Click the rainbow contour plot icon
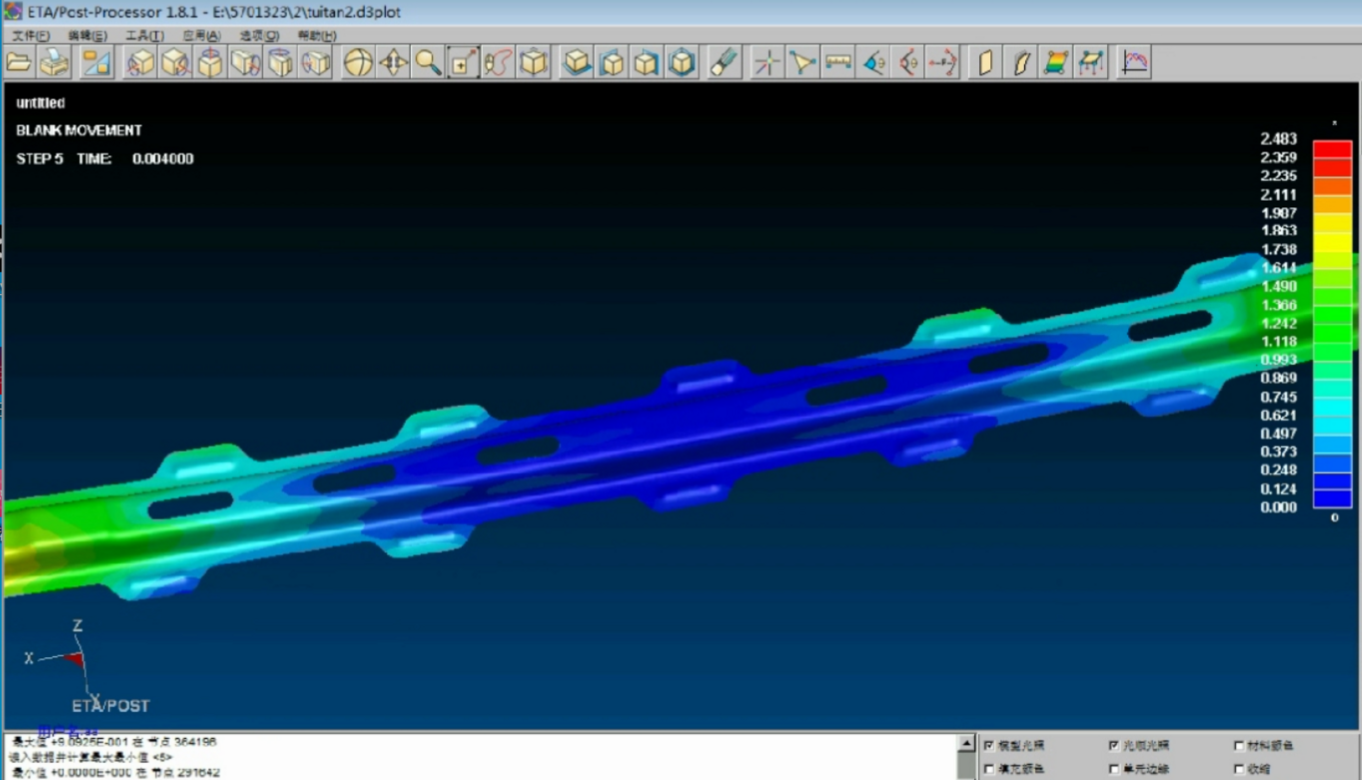Image resolution: width=1362 pixels, height=780 pixels. (x=1056, y=63)
